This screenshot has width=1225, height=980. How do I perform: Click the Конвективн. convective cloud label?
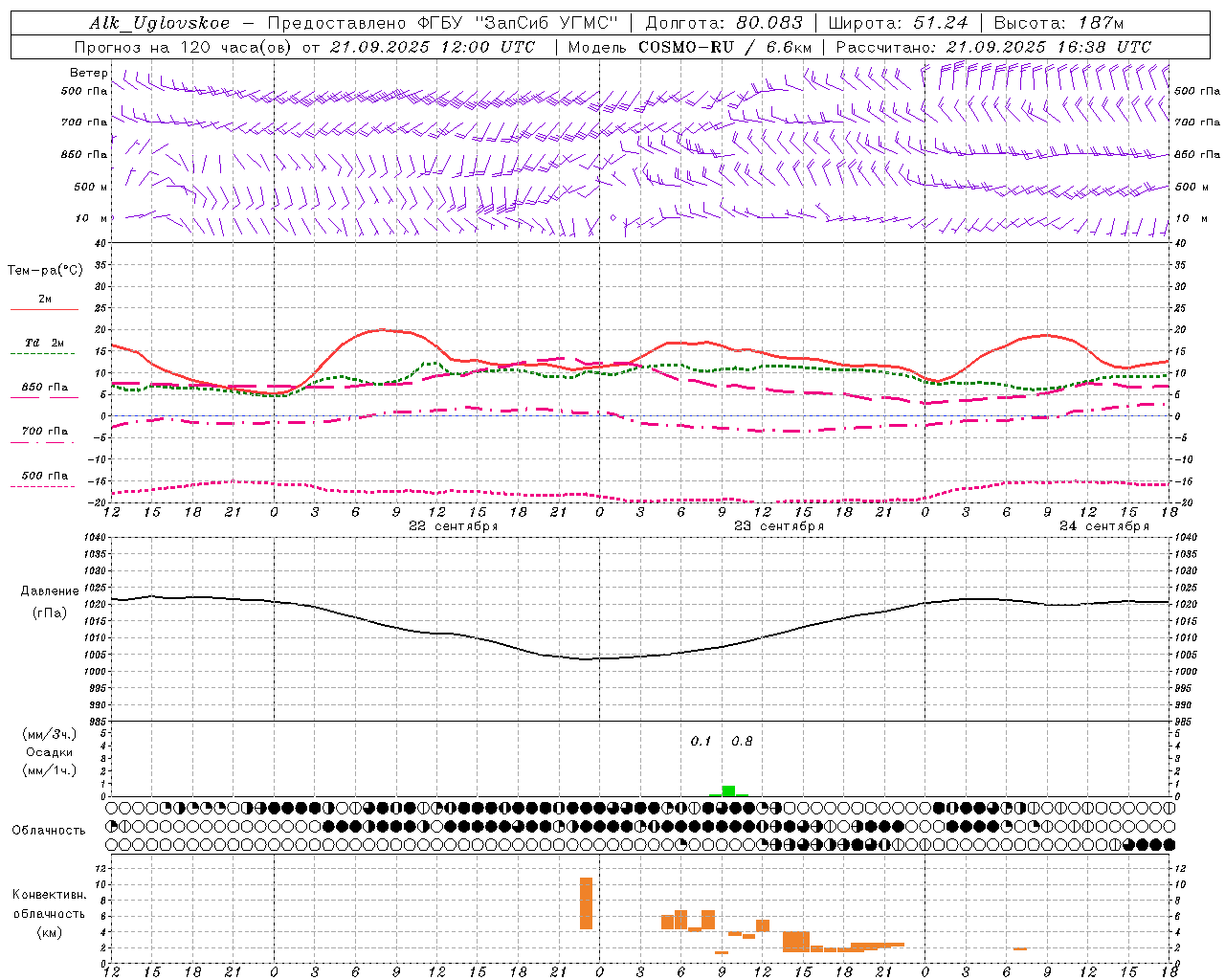pos(50,895)
